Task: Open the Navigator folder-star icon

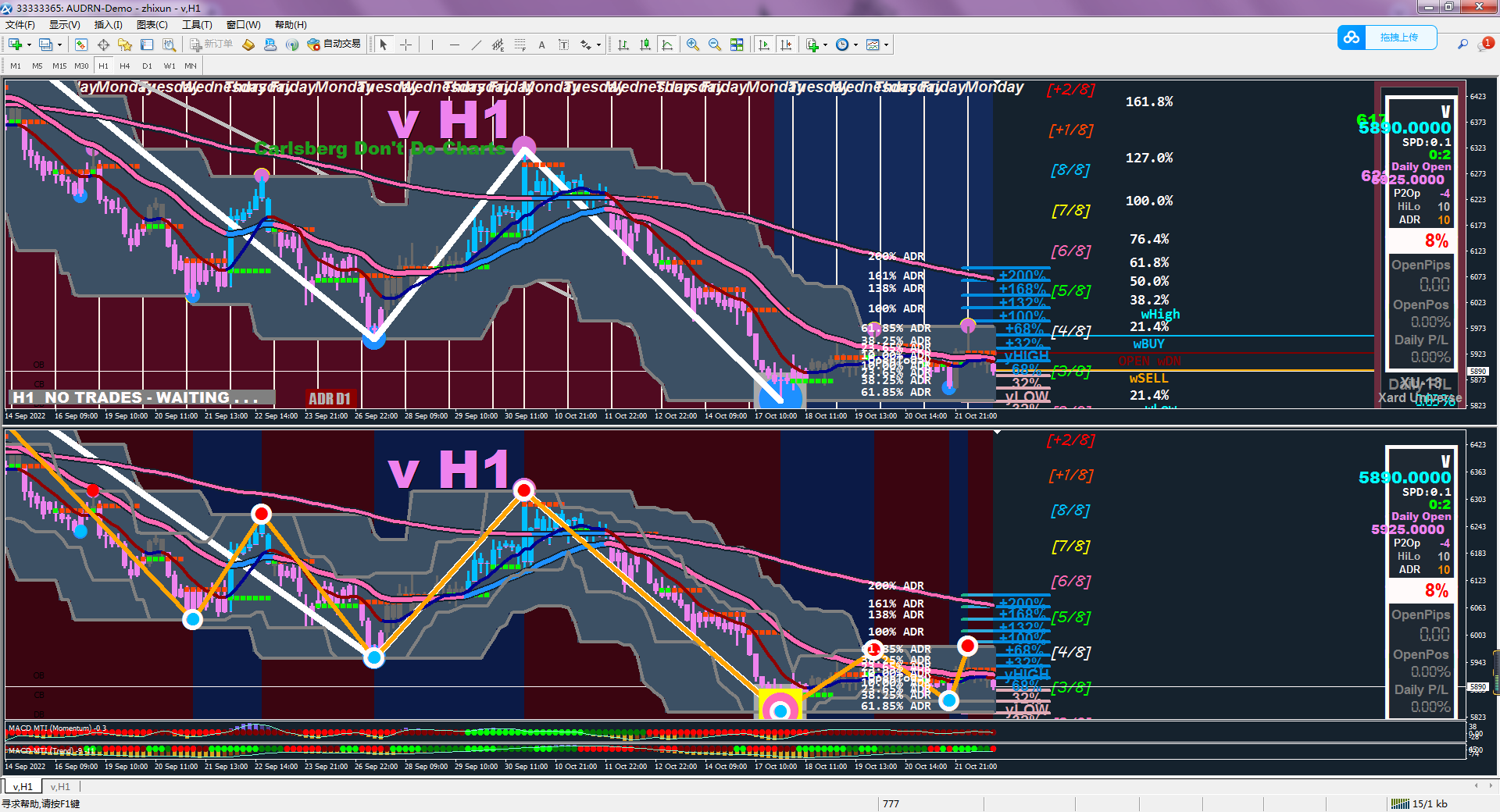Action: click(x=125, y=45)
